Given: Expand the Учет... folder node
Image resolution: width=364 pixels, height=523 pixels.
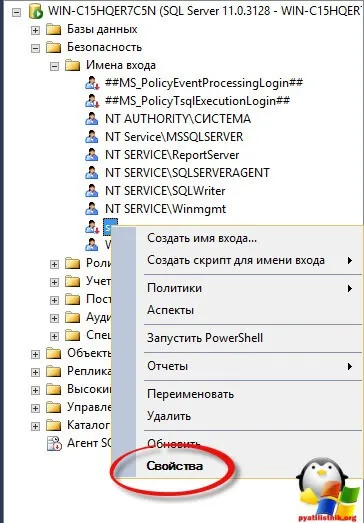Looking at the screenshot, I should coord(54,283).
